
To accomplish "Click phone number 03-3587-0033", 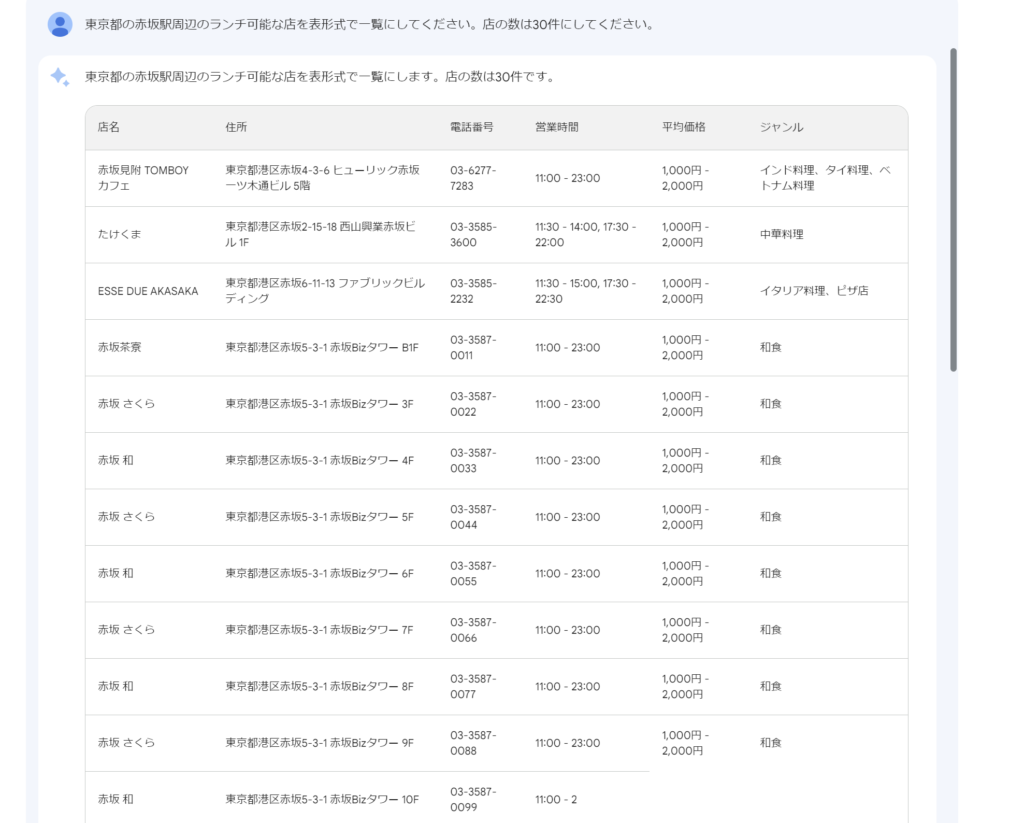I will pyautogui.click(x=473, y=460).
